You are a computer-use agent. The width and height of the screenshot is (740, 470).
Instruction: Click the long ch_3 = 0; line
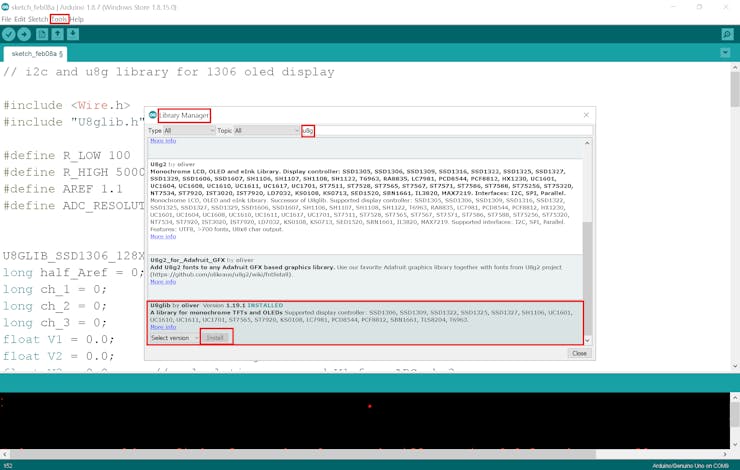(x=55, y=323)
